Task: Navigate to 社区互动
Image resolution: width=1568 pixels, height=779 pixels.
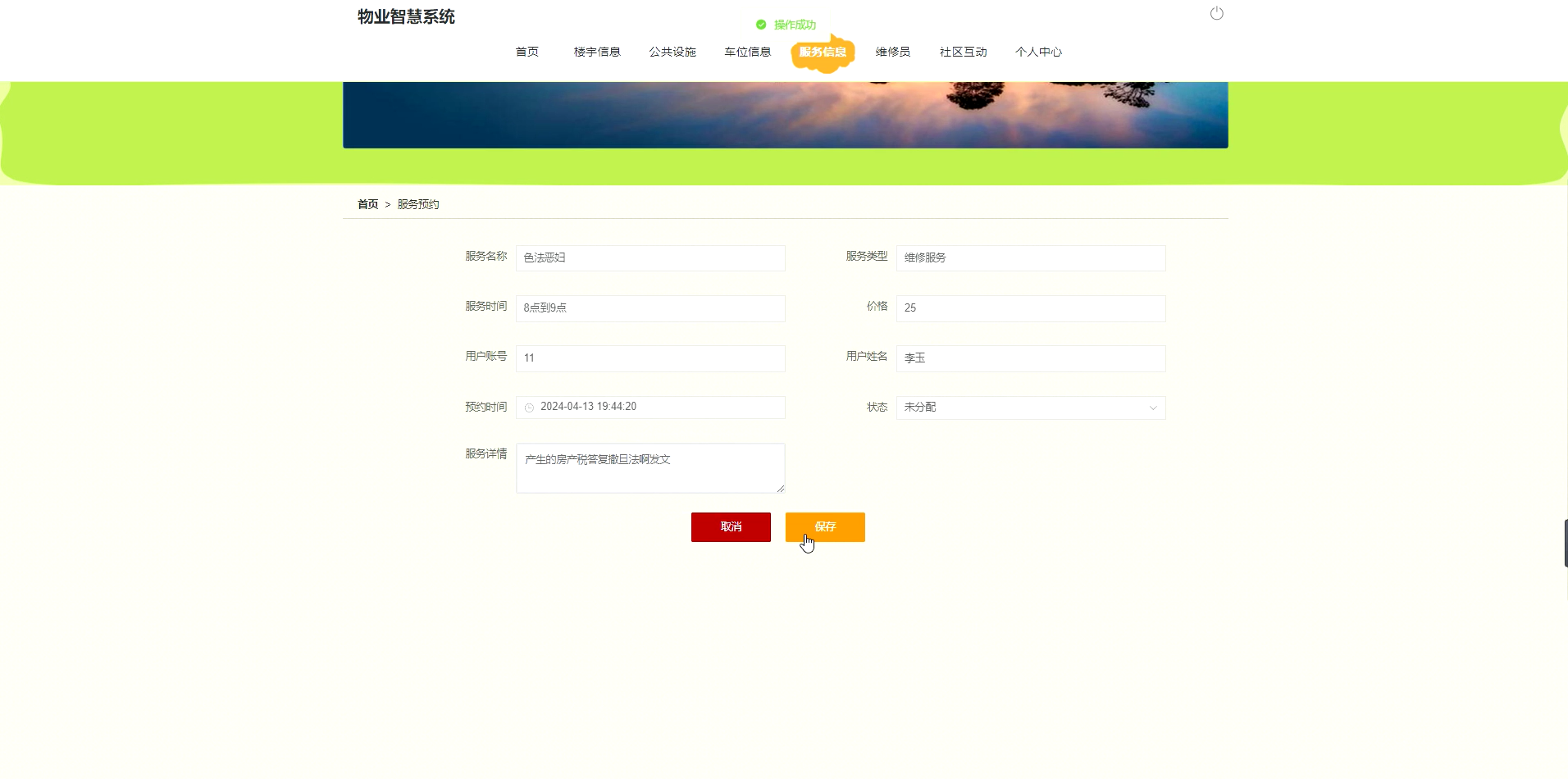Action: pyautogui.click(x=963, y=52)
